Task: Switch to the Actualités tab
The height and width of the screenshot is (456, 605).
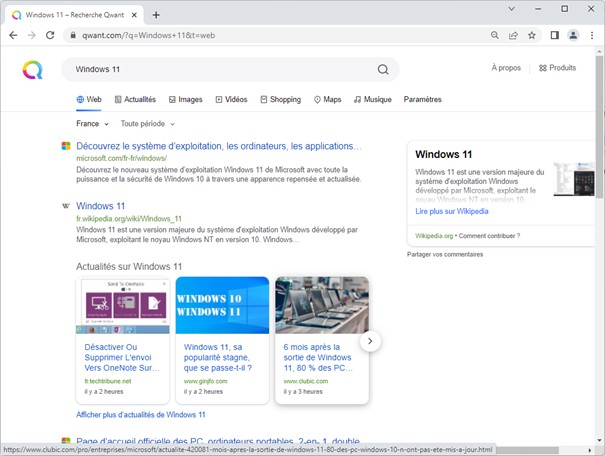Action: [135, 100]
